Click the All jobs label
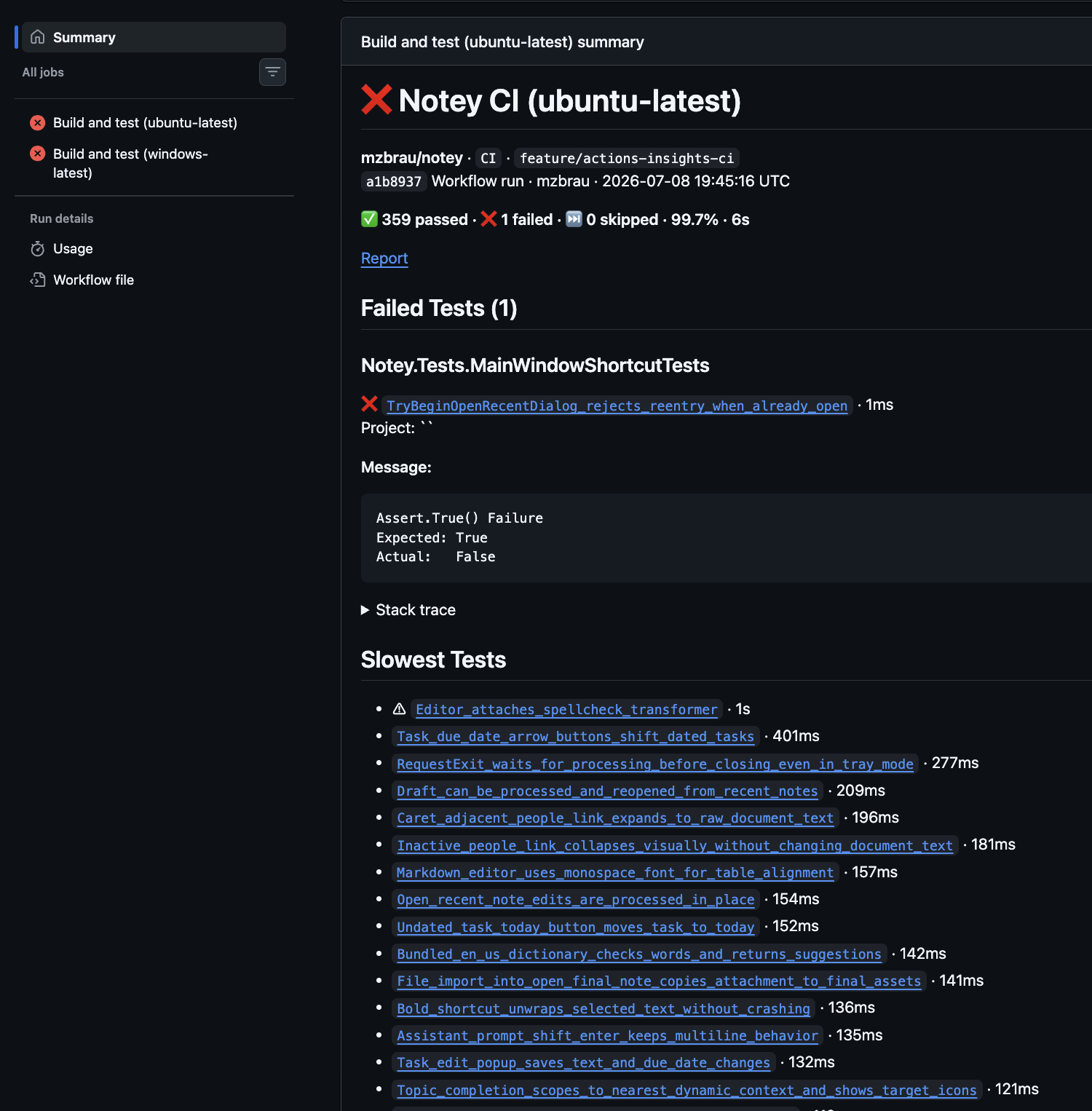Viewport: 1092px width, 1111px height. click(x=43, y=72)
